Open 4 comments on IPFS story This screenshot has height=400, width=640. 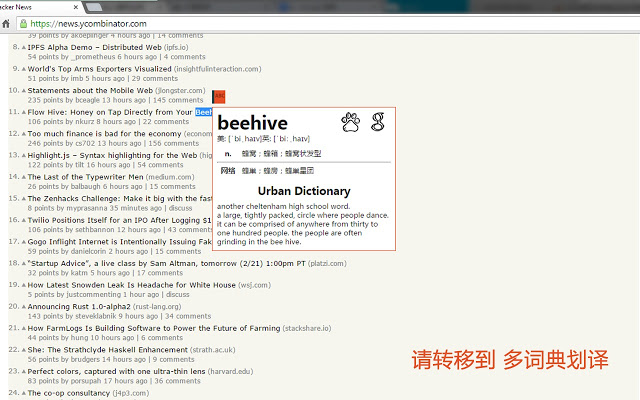click(184, 57)
